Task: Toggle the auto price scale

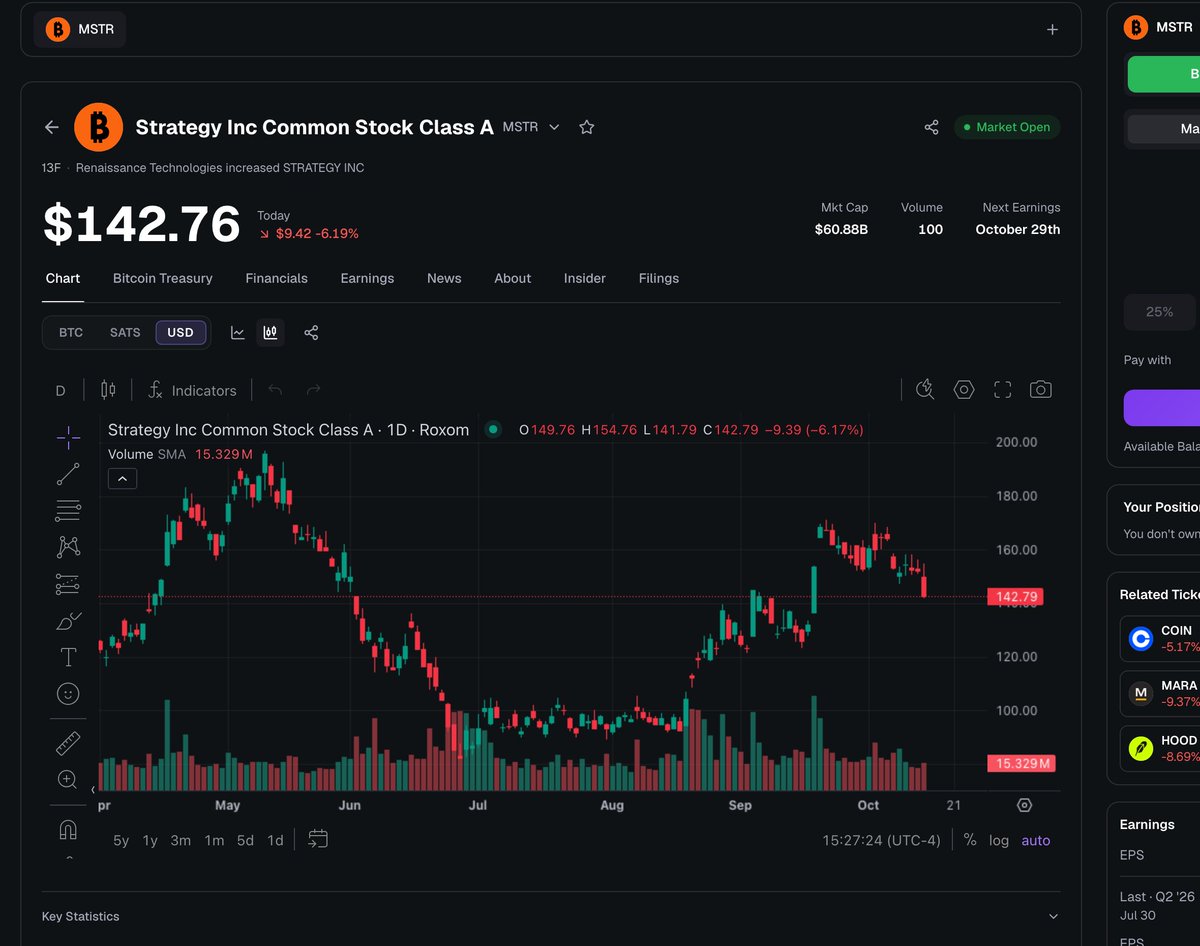Action: [x=1036, y=840]
